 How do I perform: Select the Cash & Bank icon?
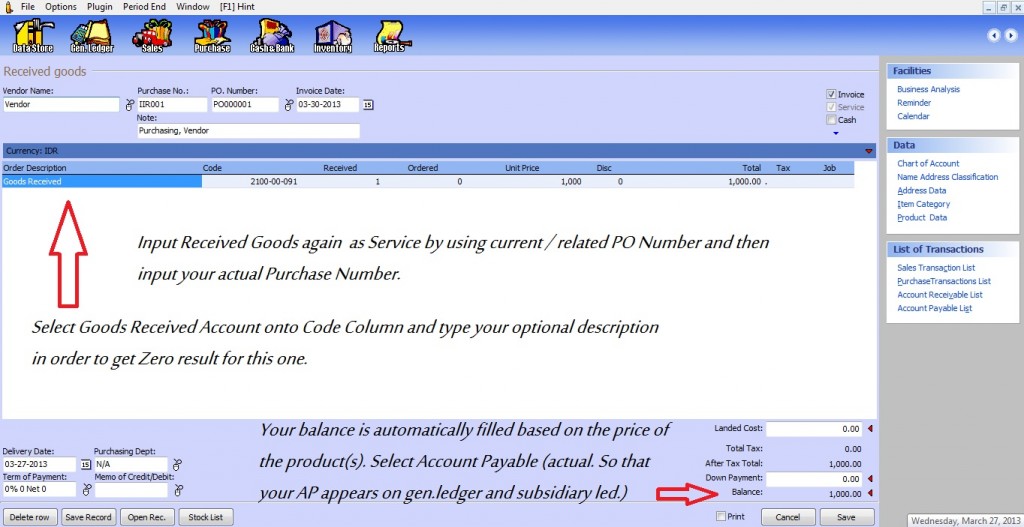coord(271,38)
